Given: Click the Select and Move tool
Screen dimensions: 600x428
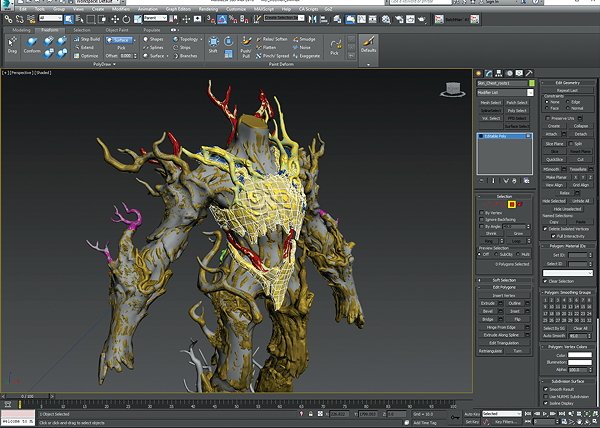Looking at the screenshot, I should (x=114, y=19).
